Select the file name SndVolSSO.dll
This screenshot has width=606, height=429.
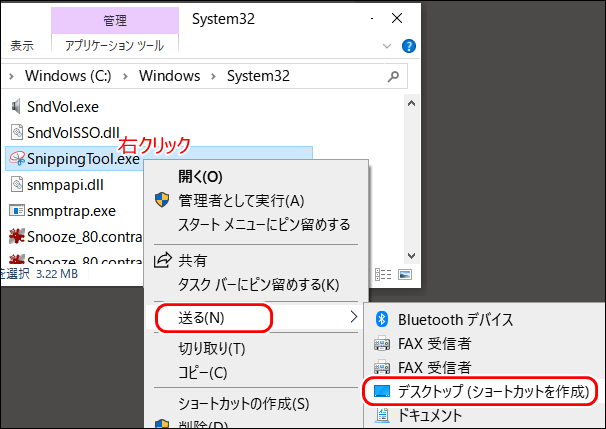73,133
